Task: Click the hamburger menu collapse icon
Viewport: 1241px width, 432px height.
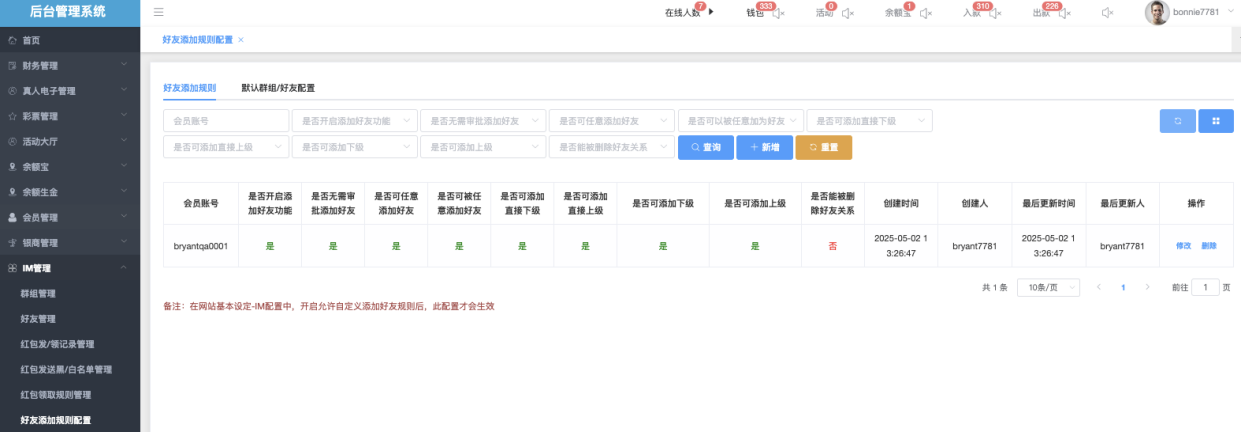Action: click(159, 13)
